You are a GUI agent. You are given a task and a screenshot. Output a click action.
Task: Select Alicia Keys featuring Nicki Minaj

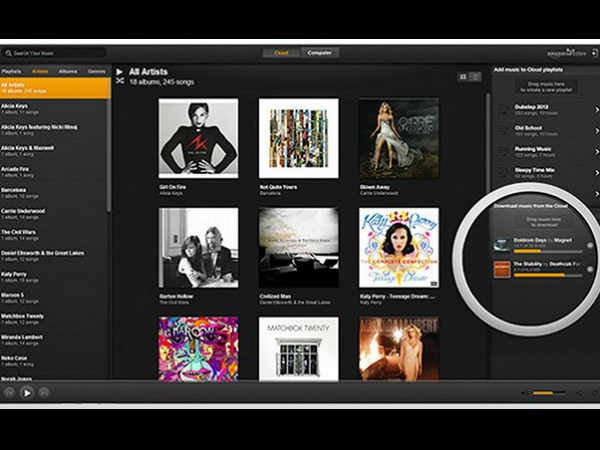(55, 130)
